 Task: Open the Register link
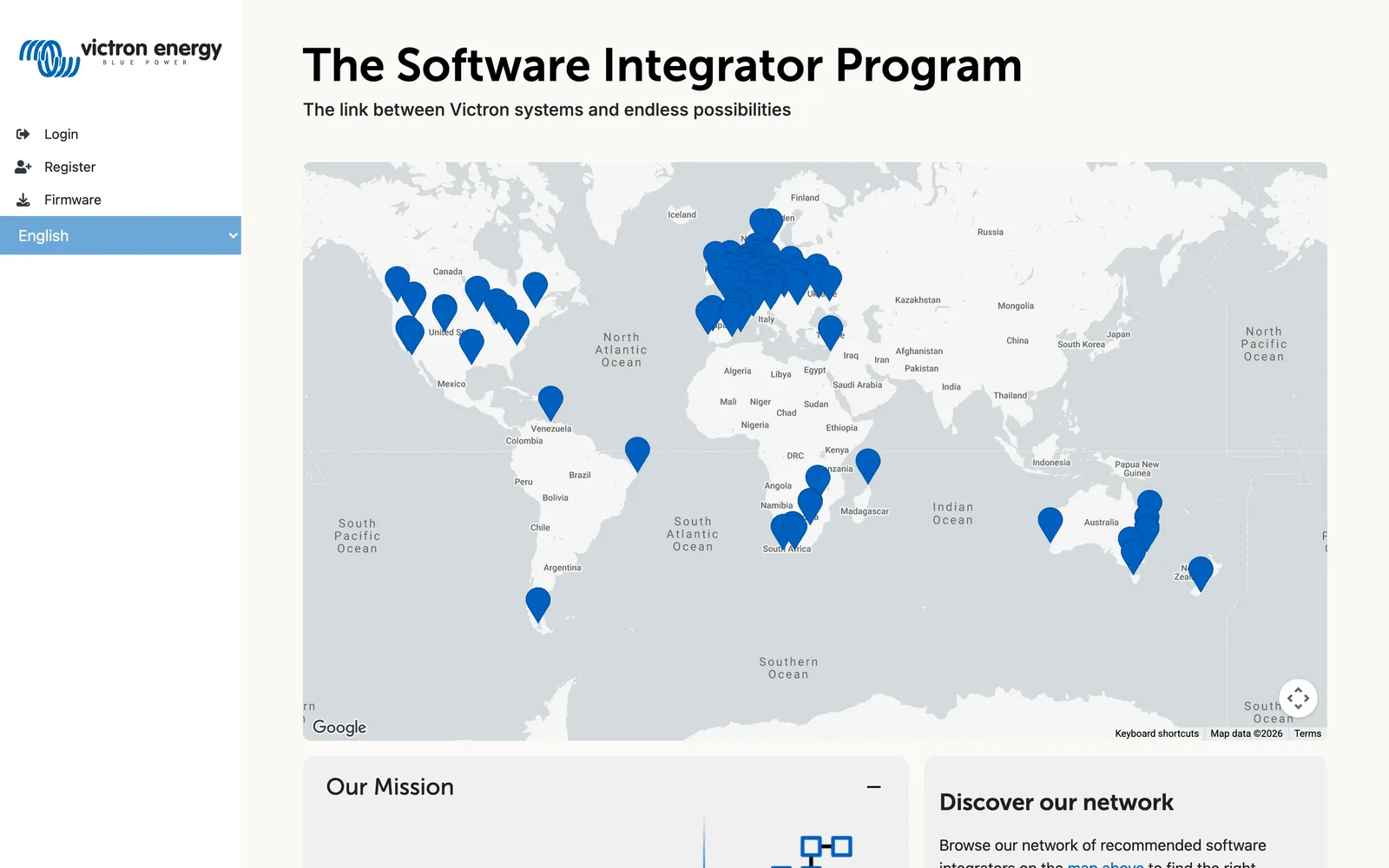pos(69,167)
